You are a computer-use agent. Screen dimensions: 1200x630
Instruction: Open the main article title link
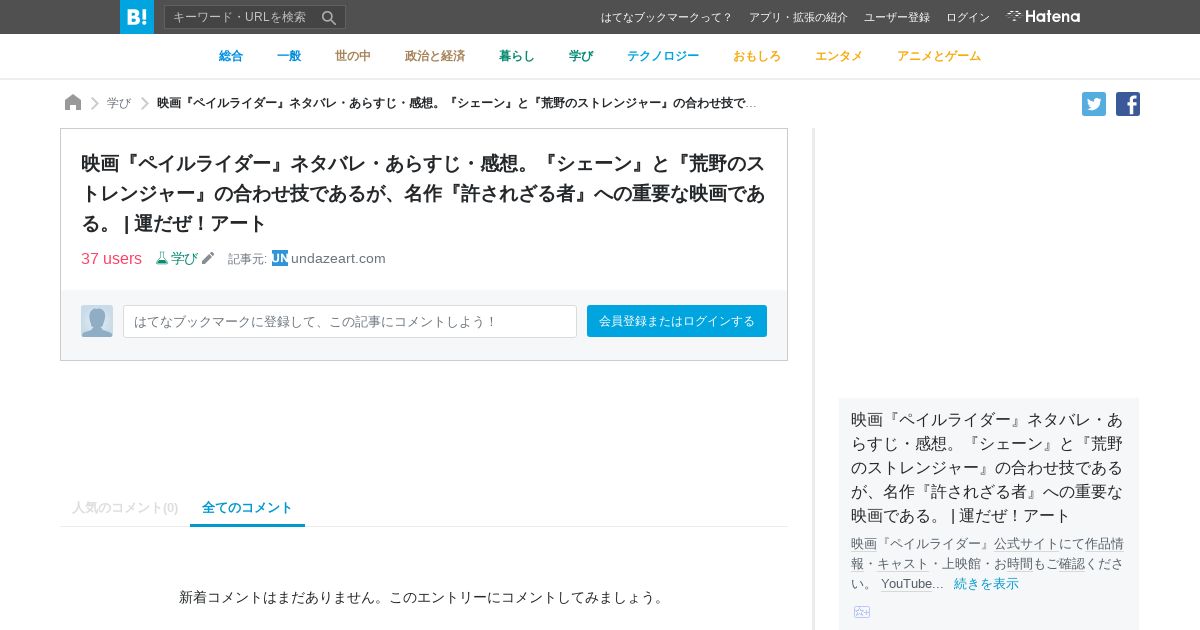tap(423, 193)
